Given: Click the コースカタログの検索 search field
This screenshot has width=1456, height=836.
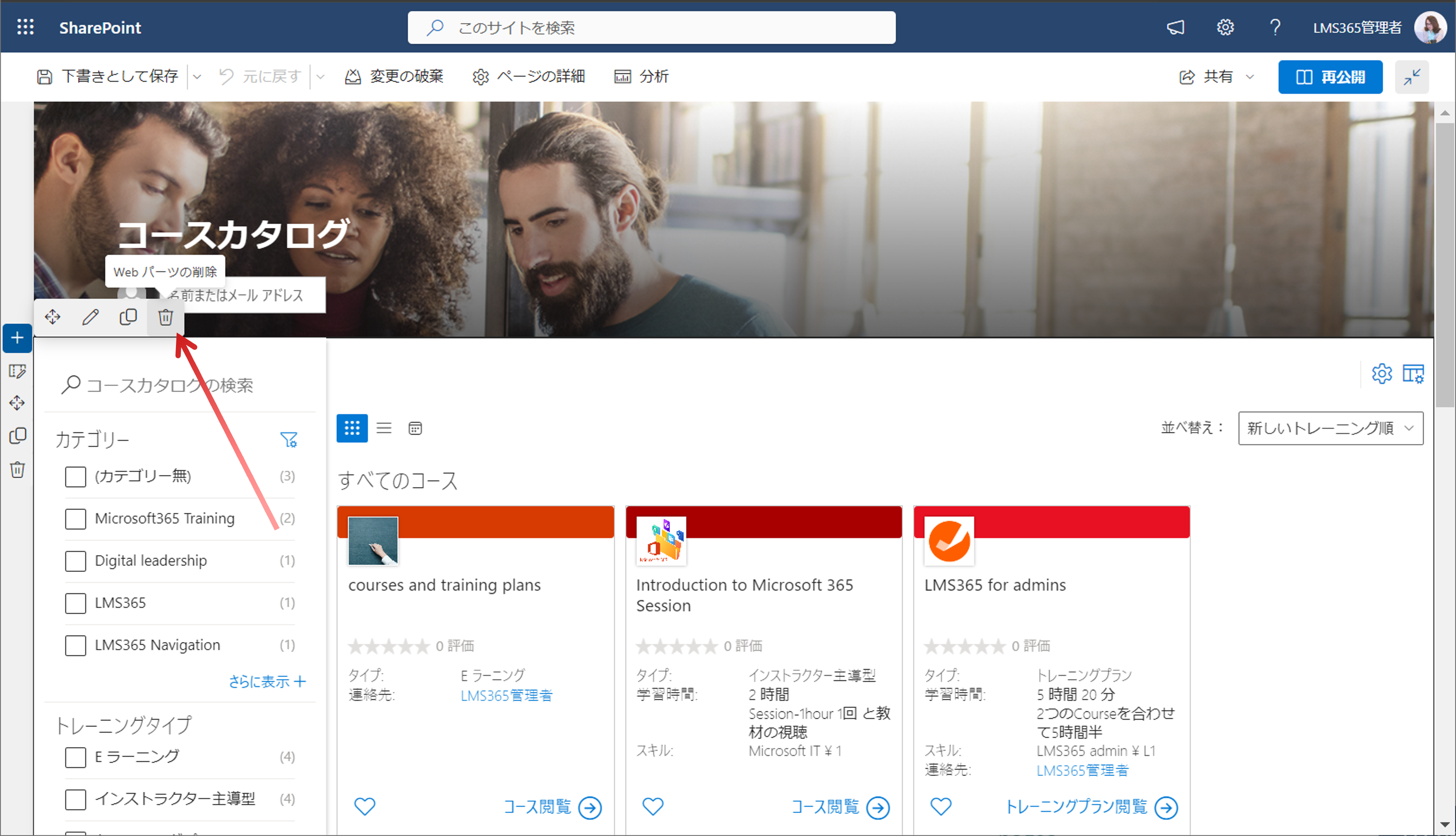Looking at the screenshot, I should 180,385.
